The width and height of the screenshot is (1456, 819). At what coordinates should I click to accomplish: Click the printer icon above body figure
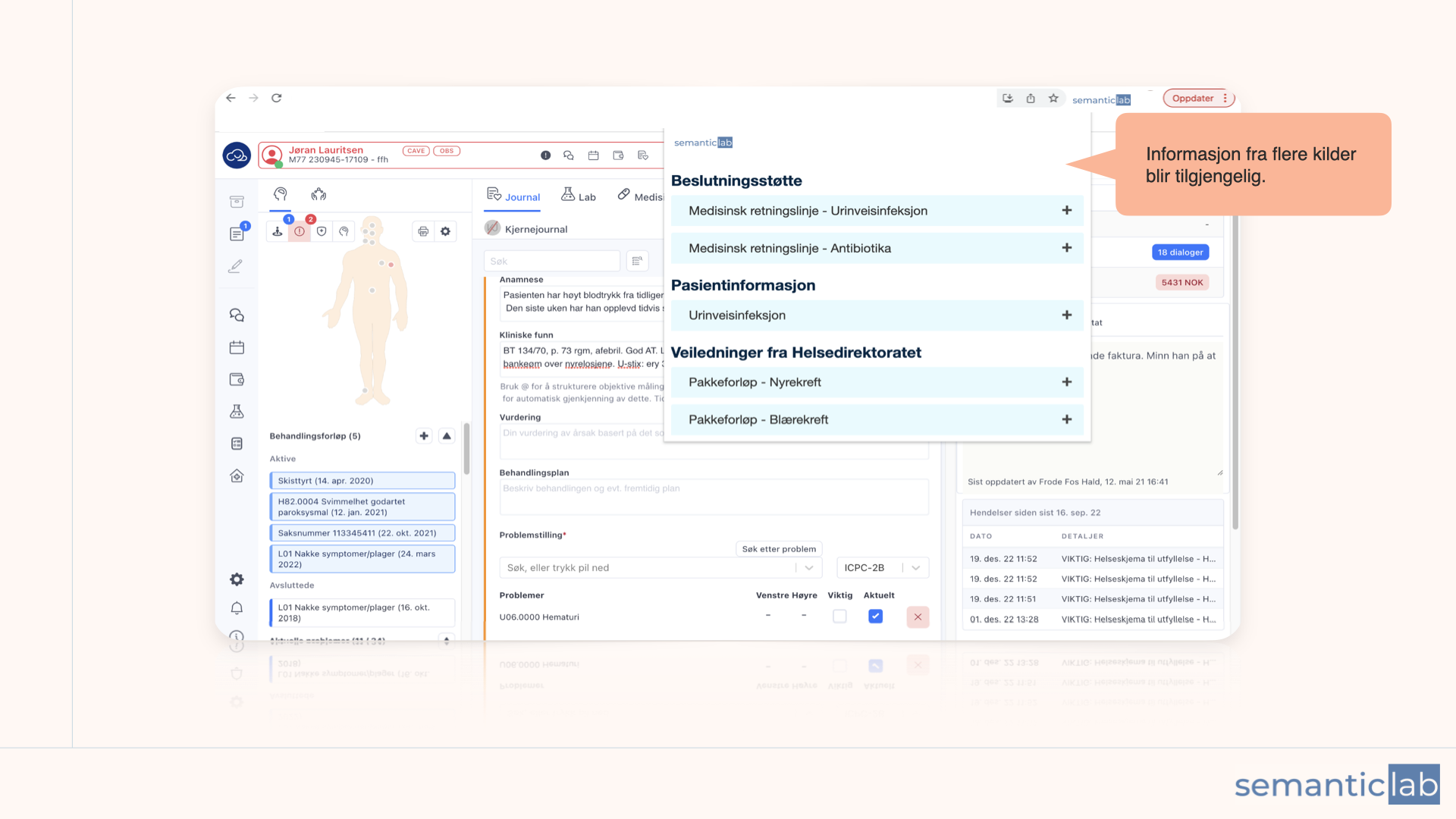[423, 231]
